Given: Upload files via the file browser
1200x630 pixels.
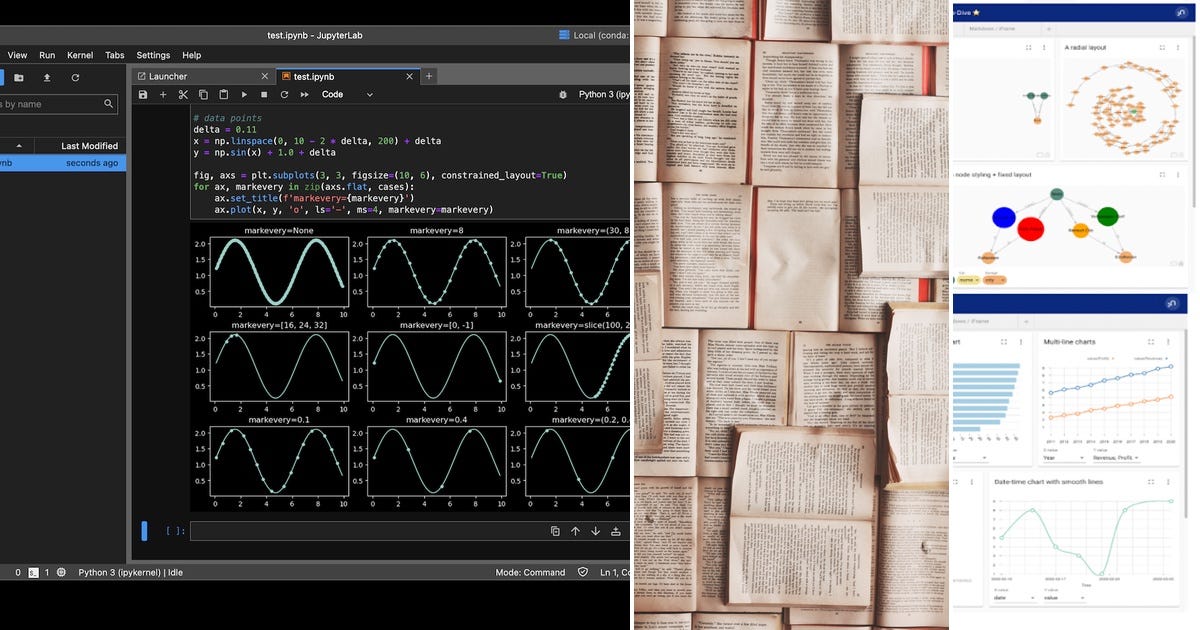Looking at the screenshot, I should point(47,78).
